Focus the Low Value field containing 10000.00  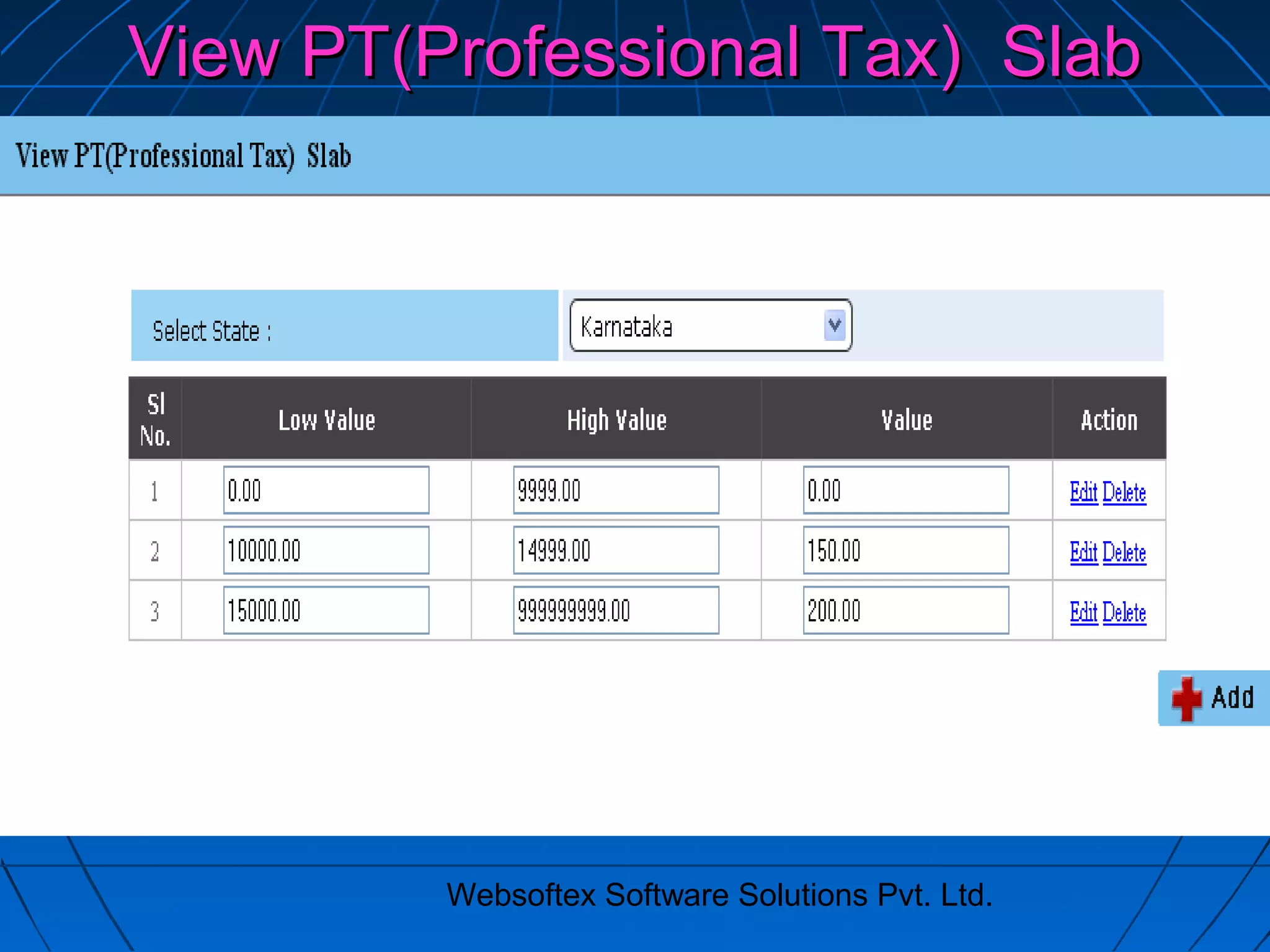coord(326,550)
